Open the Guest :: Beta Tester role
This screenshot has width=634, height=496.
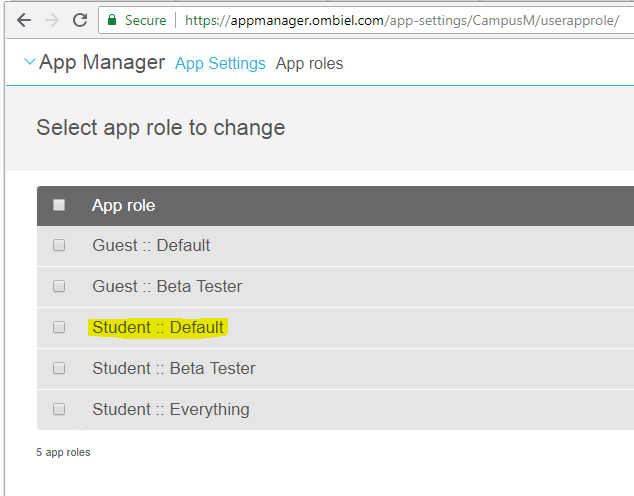[167, 286]
